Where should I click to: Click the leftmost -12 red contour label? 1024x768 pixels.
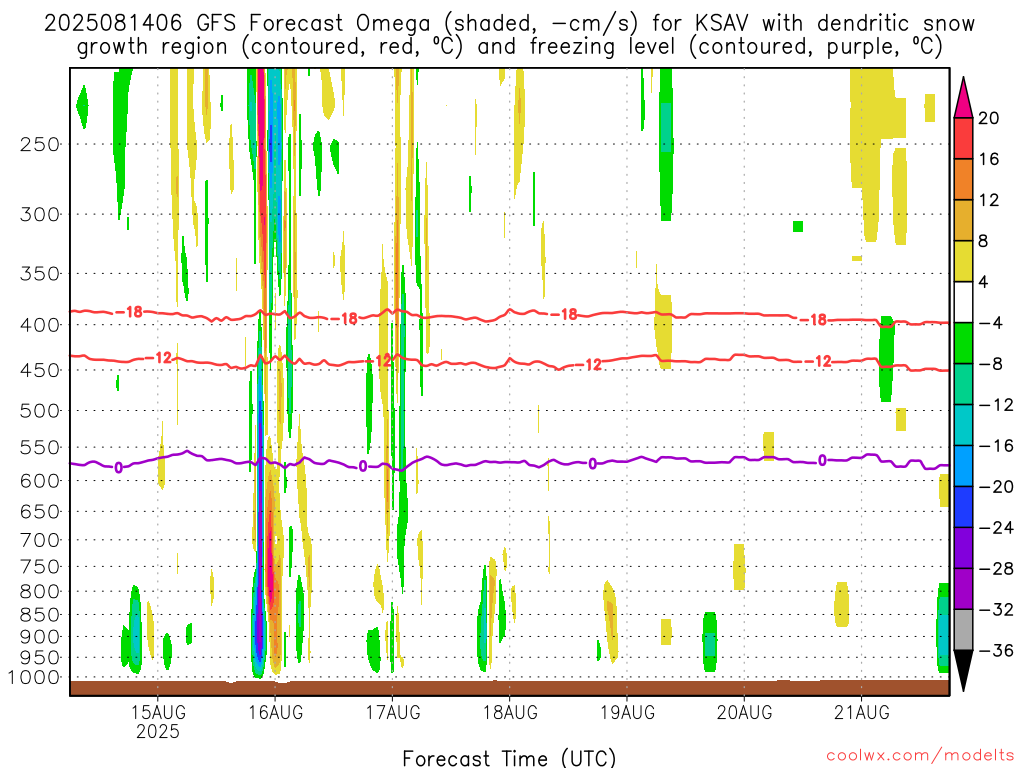159,358
